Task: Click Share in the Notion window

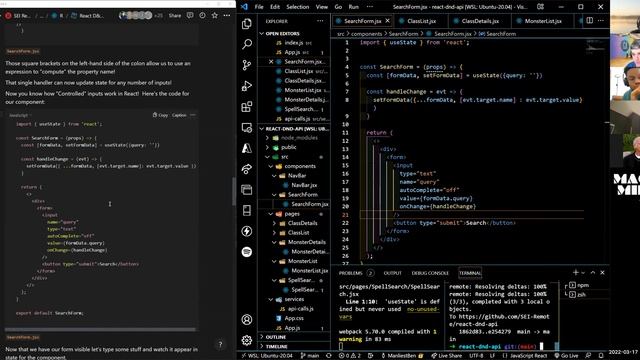Action: point(175,16)
